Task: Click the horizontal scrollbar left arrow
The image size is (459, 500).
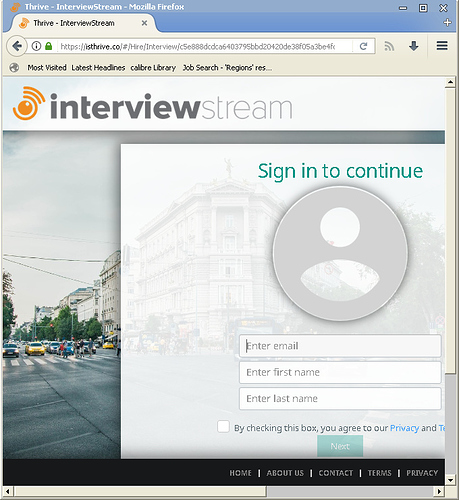Action: 8,491
